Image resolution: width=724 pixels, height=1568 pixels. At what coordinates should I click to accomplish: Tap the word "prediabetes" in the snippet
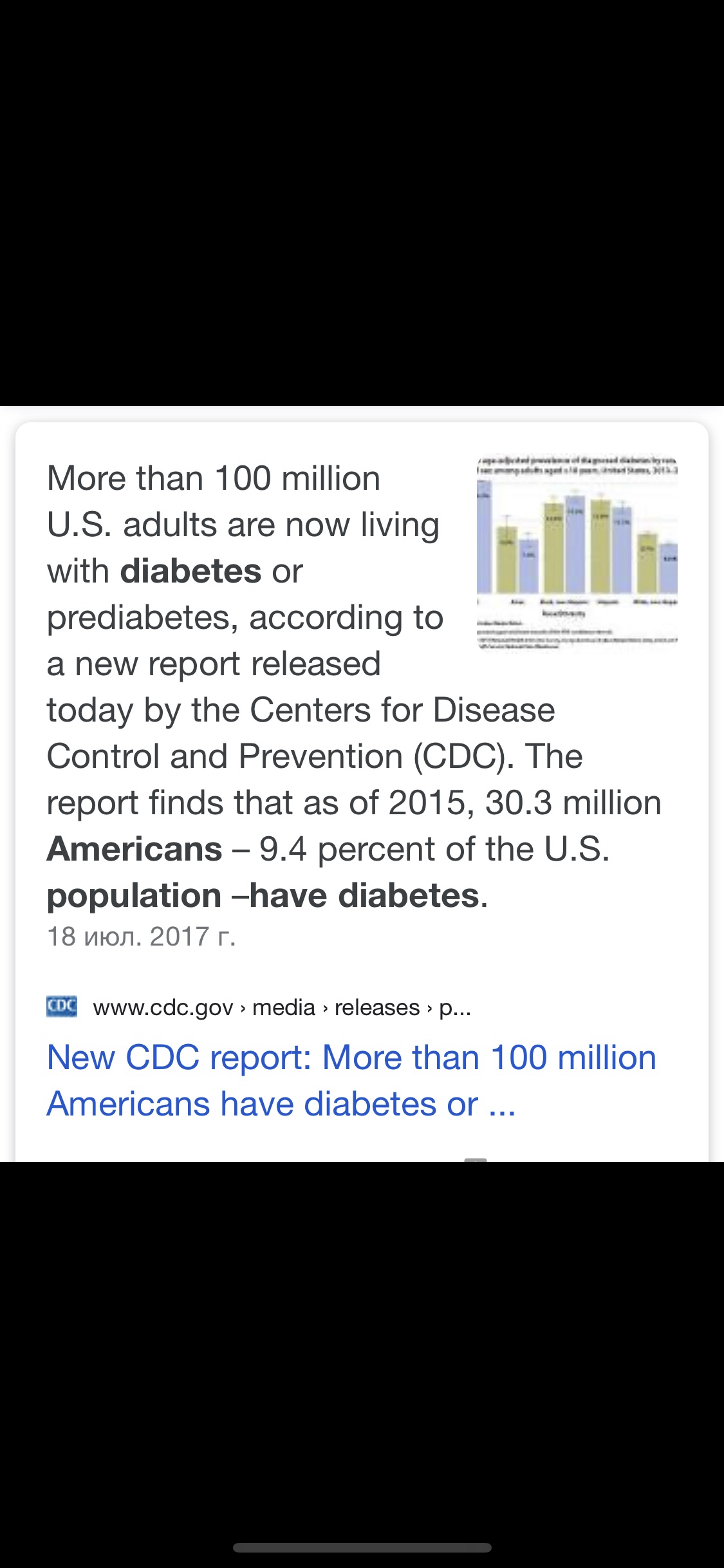point(138,618)
